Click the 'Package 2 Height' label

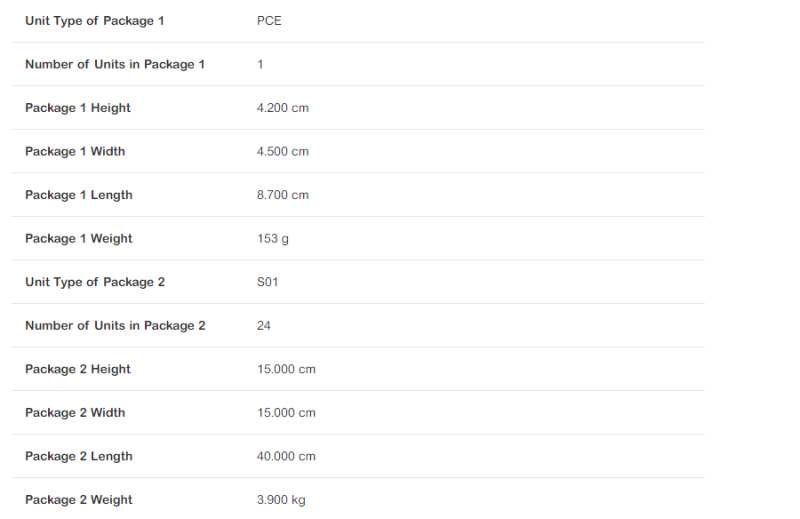point(78,369)
